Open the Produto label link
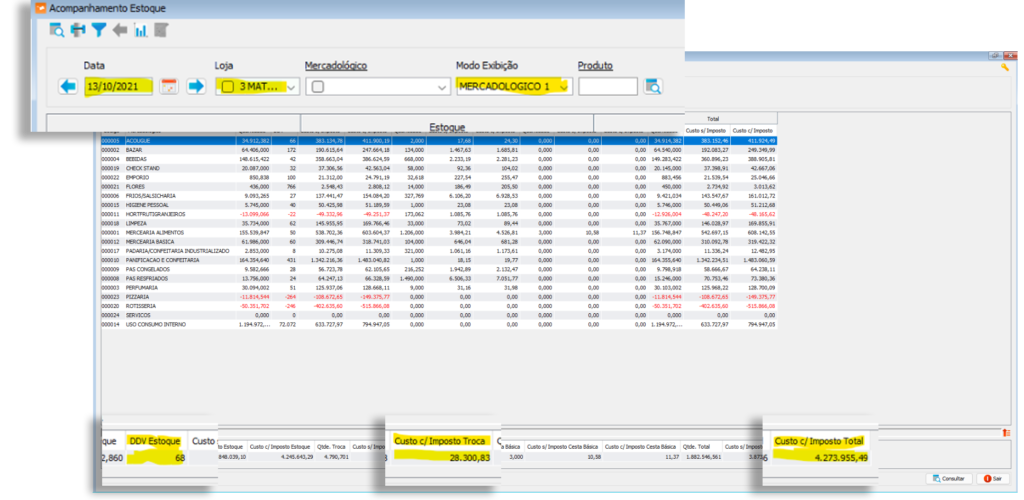1024x500 pixels. pyautogui.click(x=595, y=66)
